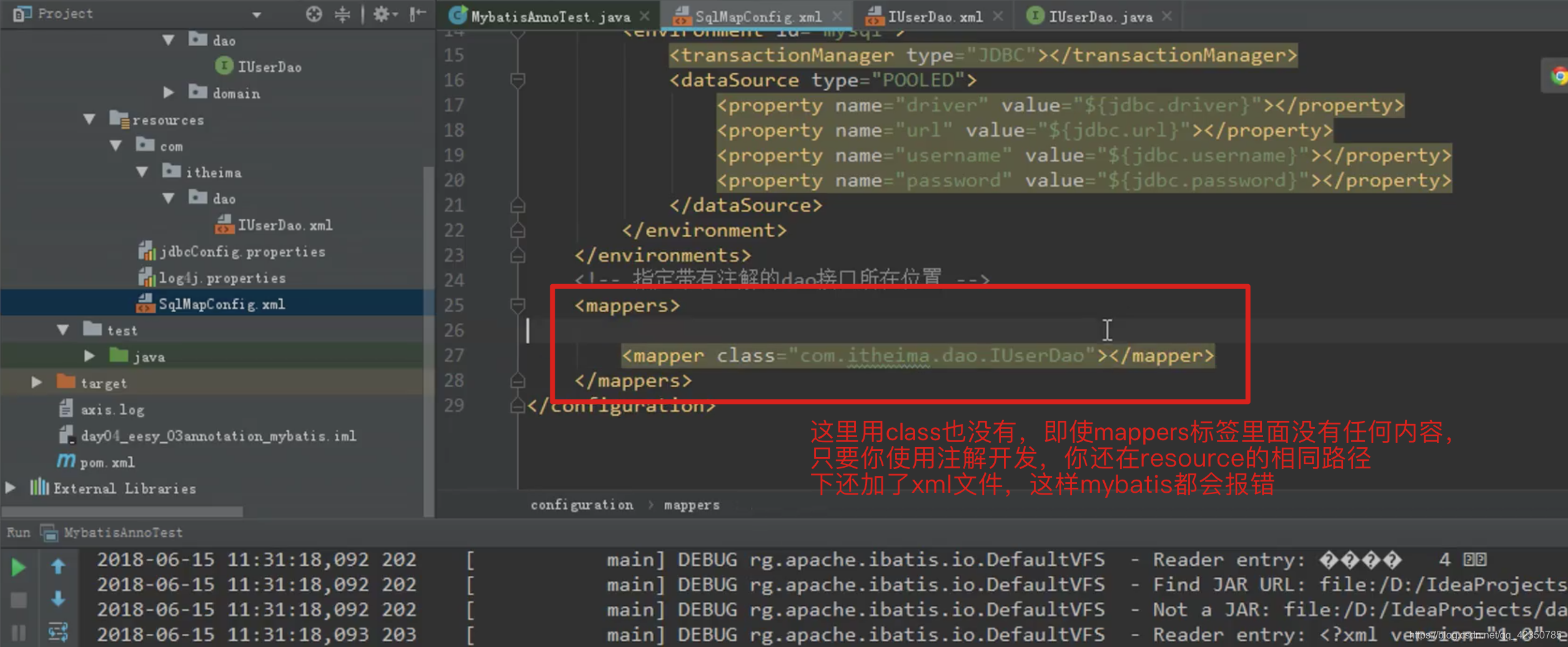Switch to the IUserDao.java tab
Viewport: 1568px width, 647px height.
(x=1099, y=17)
